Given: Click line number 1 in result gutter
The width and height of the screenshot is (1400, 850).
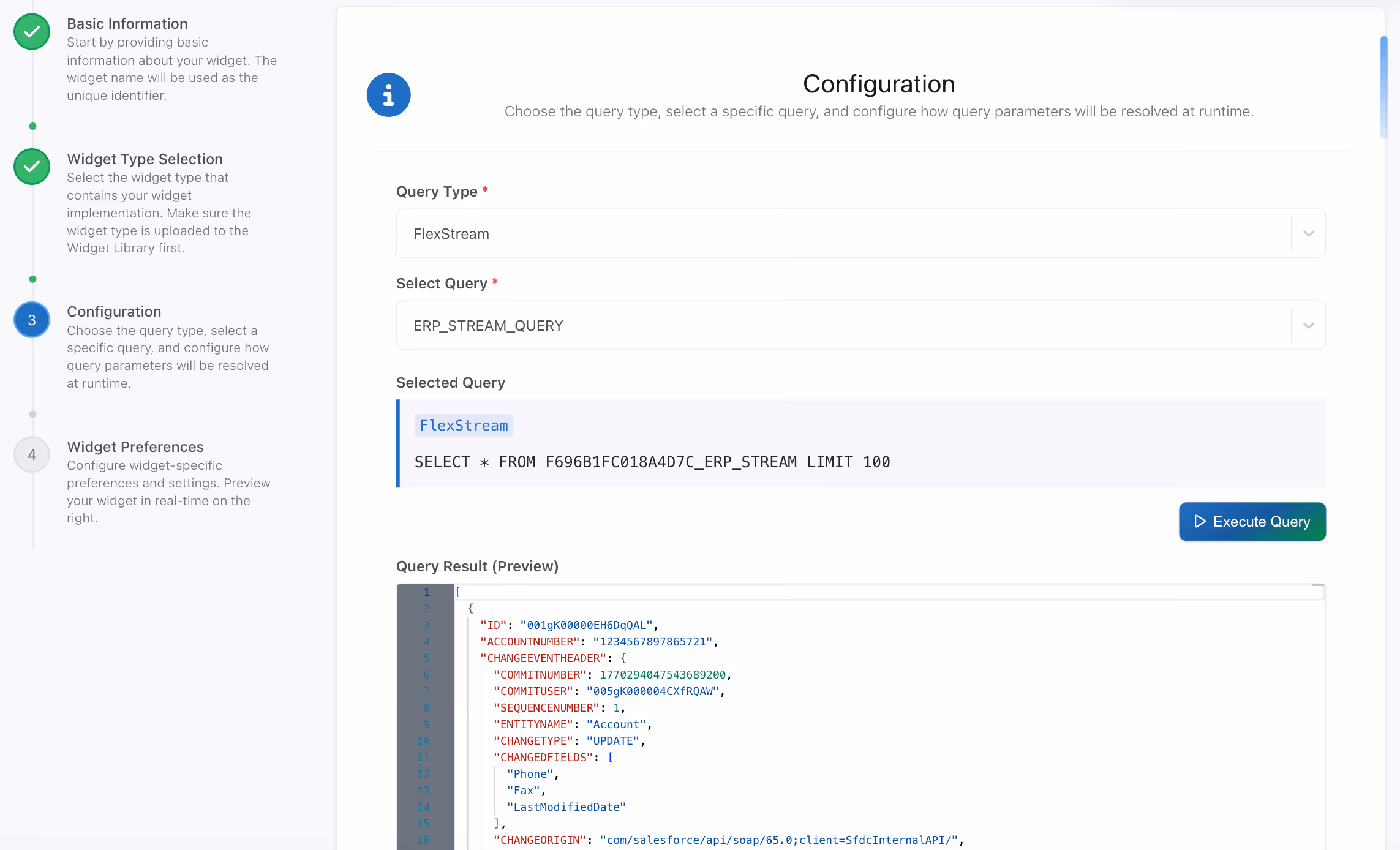Looking at the screenshot, I should [x=427, y=592].
